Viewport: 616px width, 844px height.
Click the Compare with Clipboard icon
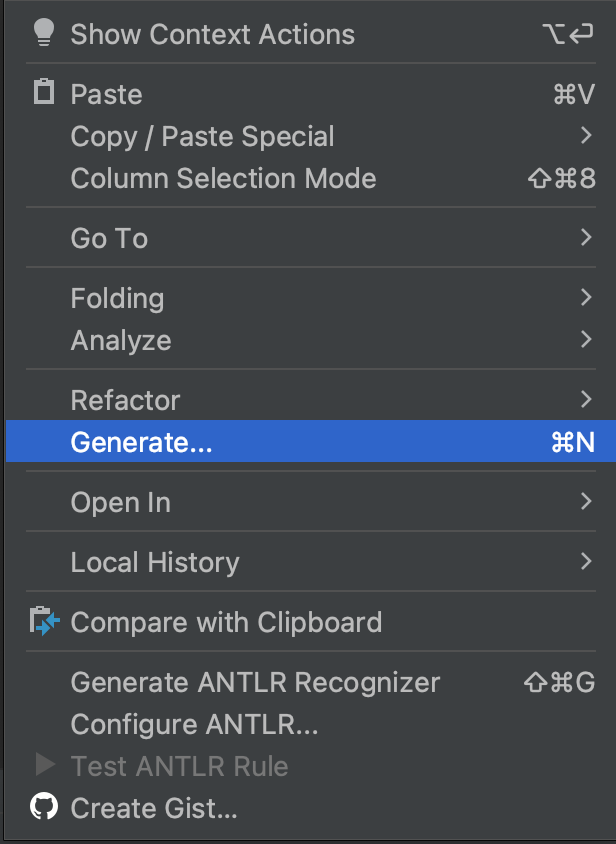(44, 621)
